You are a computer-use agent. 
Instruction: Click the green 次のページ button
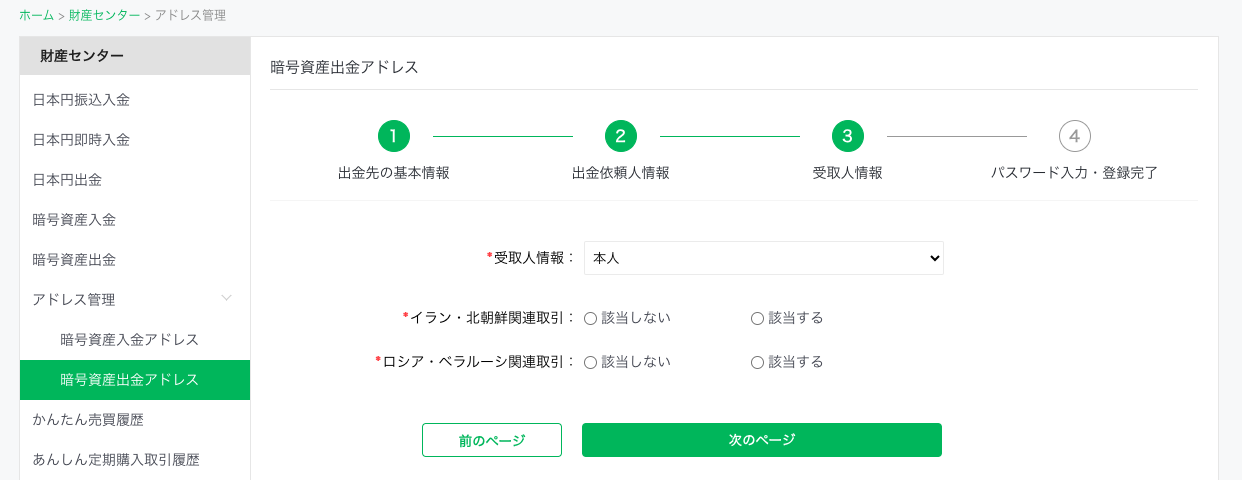point(762,440)
